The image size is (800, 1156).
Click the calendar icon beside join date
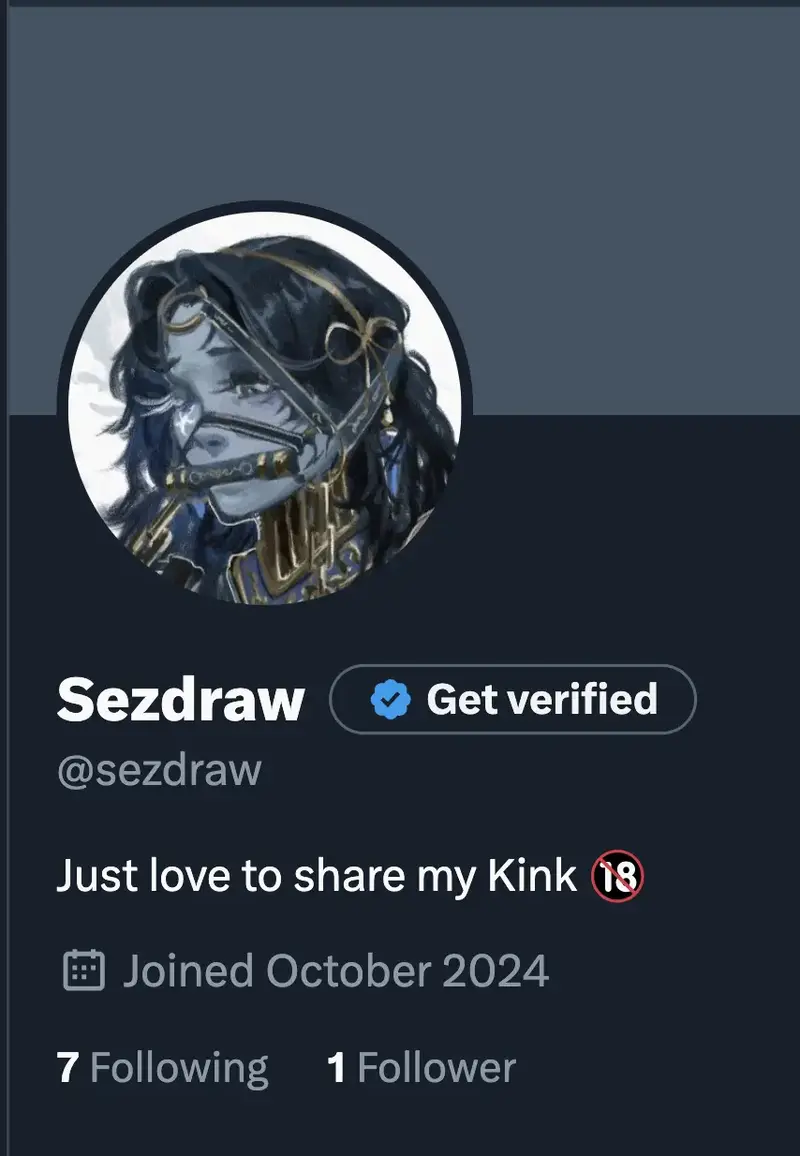84,971
